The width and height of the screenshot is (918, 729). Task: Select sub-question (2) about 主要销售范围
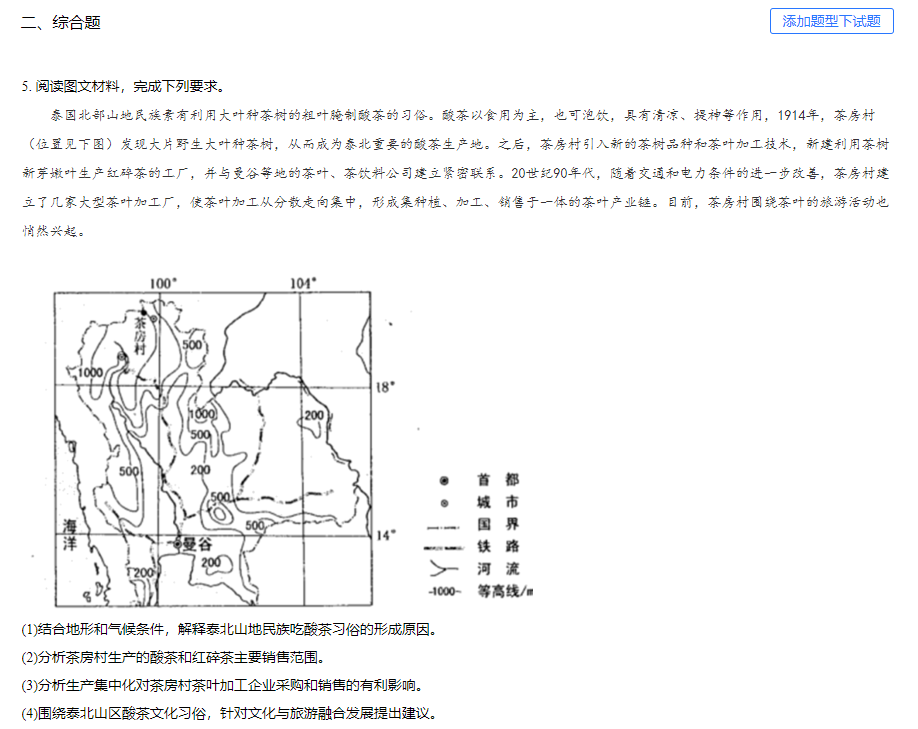coord(173,658)
